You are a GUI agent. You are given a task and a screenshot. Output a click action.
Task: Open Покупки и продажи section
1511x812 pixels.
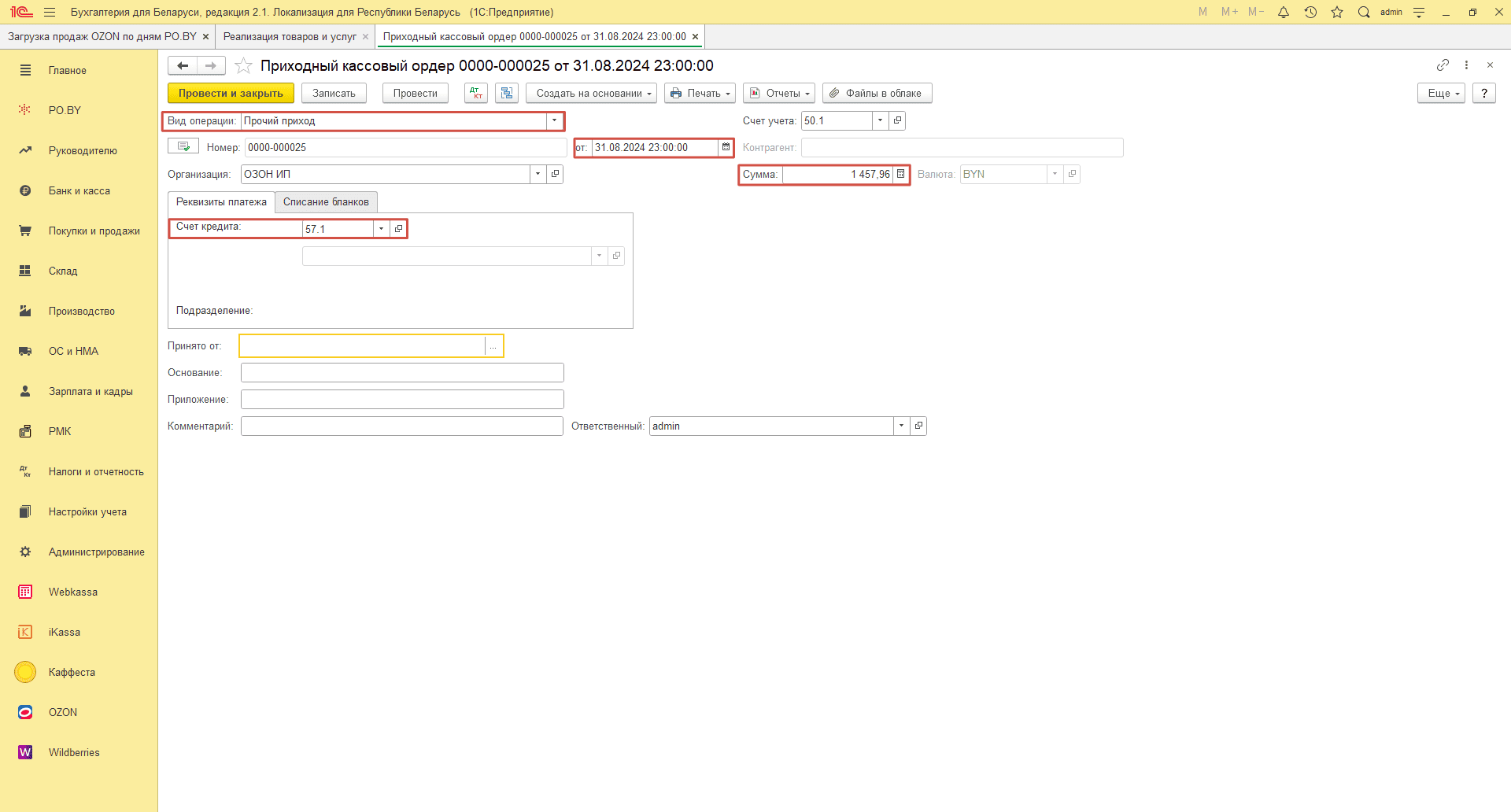(x=79, y=231)
